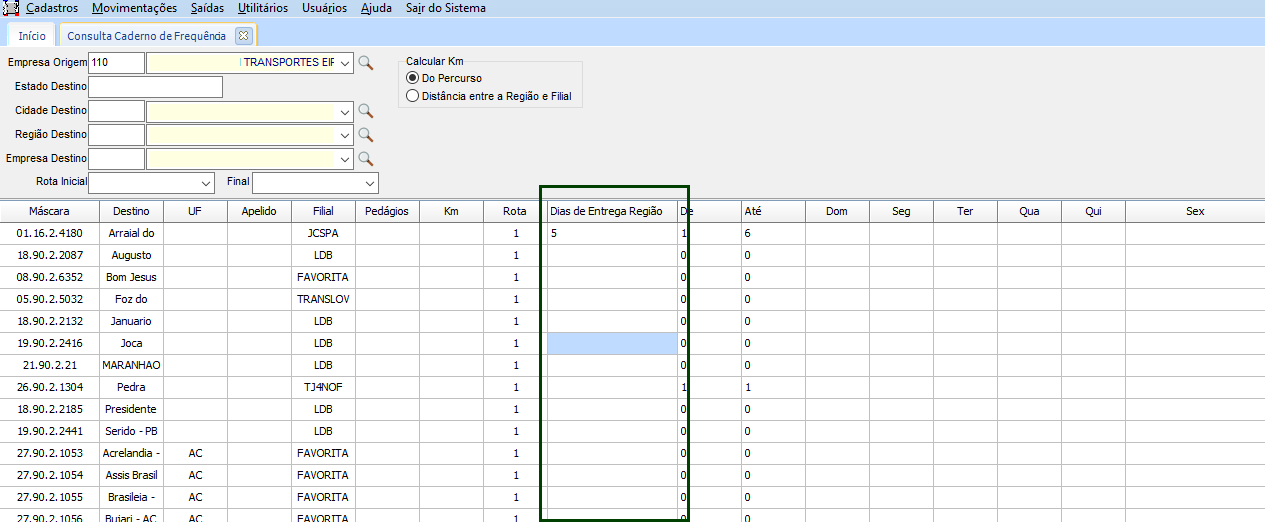The image size is (1265, 522).
Task: Open the Ajuda menu
Action: (376, 8)
